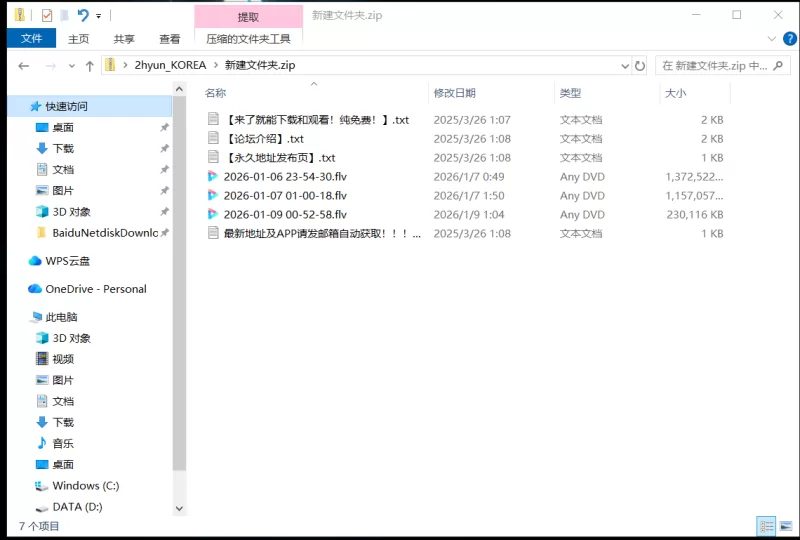Viewport: 800px width, 540px height.
Task: Click 2hyun_KOREA in the address path
Action: pos(170,65)
